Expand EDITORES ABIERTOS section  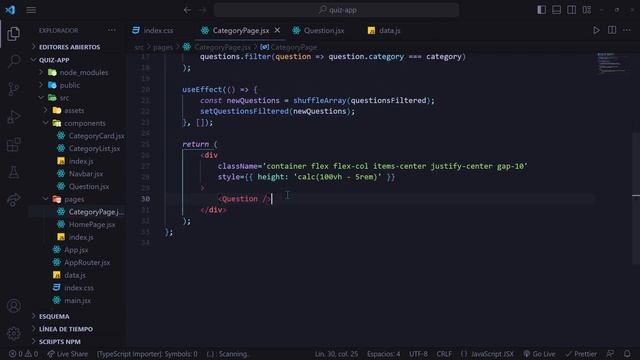69,47
